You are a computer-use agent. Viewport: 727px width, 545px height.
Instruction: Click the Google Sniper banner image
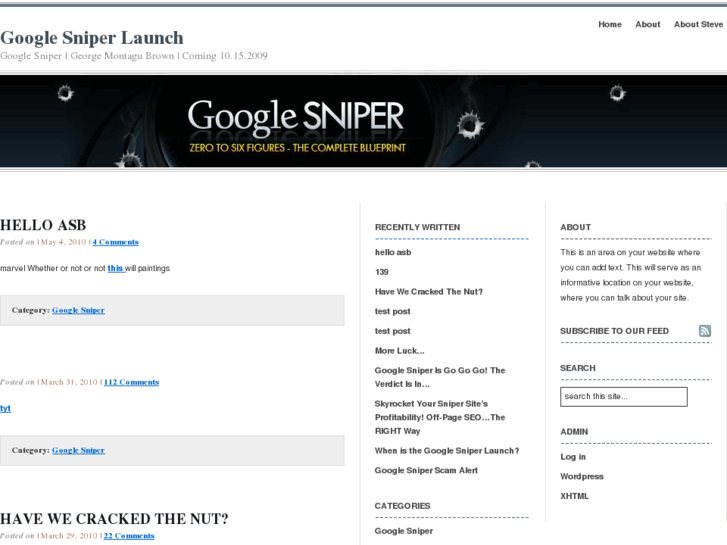point(364,122)
